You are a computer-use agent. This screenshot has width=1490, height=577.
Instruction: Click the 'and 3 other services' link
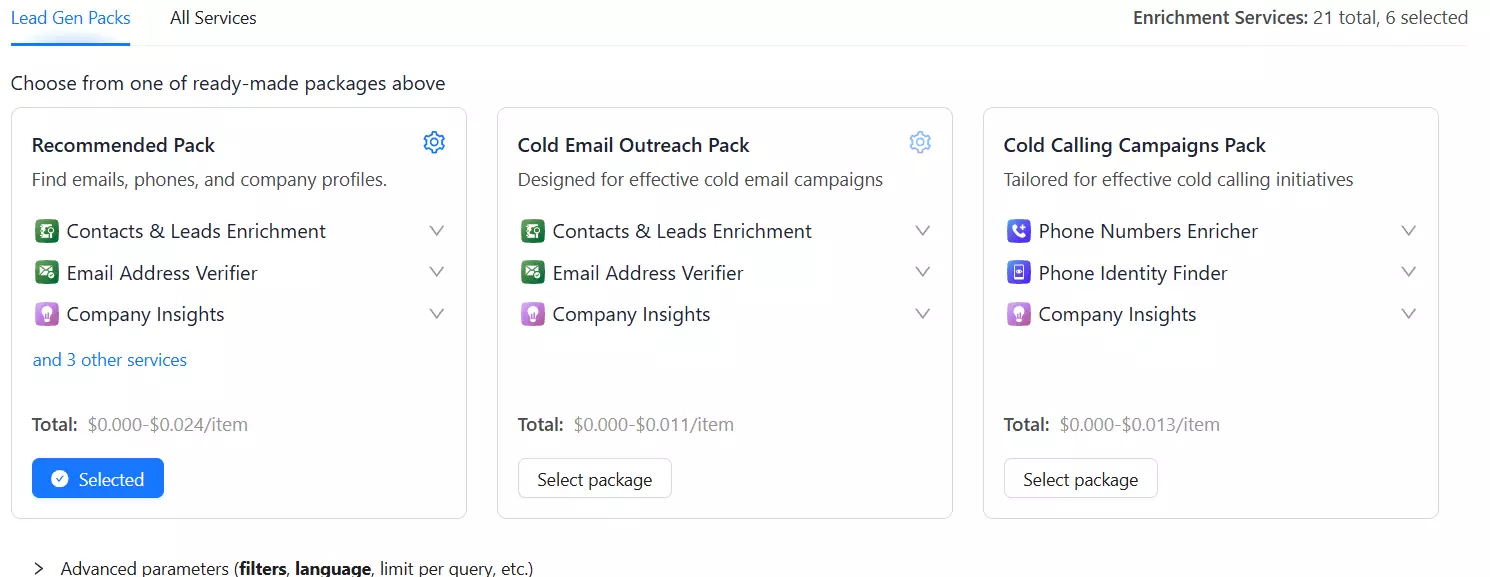click(110, 359)
